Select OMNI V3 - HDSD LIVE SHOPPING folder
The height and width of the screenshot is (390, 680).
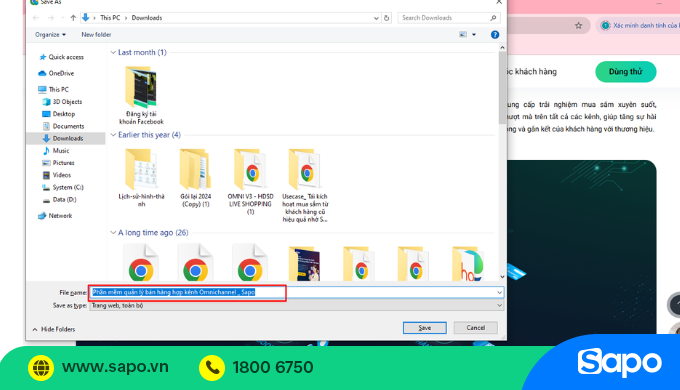tap(250, 181)
